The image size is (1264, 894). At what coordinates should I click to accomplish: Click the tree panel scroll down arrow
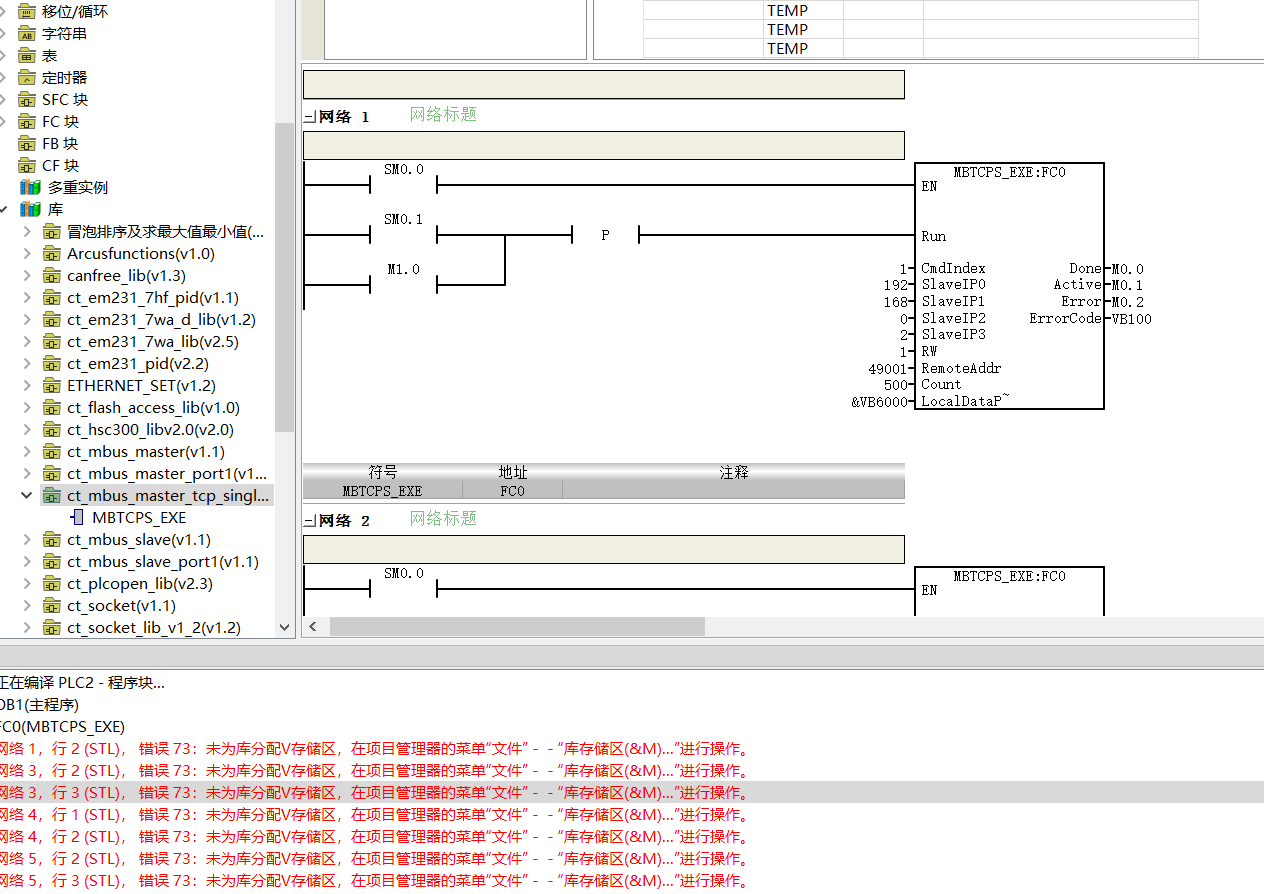[x=284, y=628]
